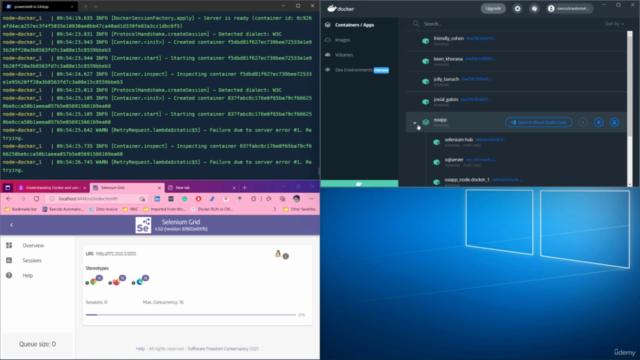Click the Docker container list scrollbar

click(629, 86)
